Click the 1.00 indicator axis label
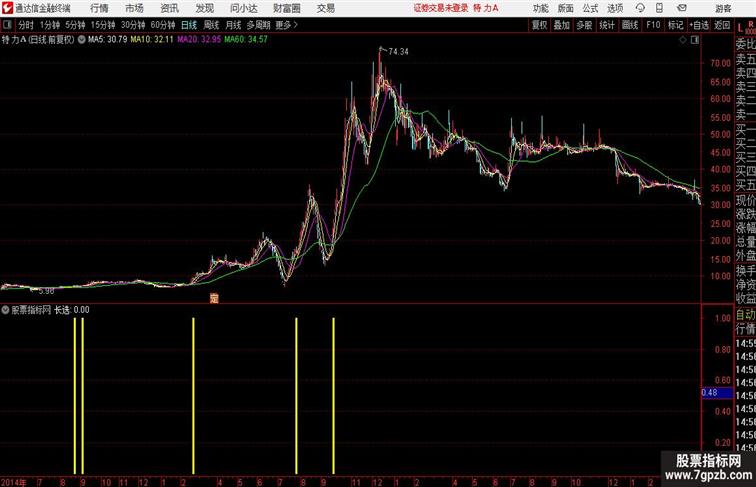Viewport: 756px width, 487px height. click(x=723, y=318)
